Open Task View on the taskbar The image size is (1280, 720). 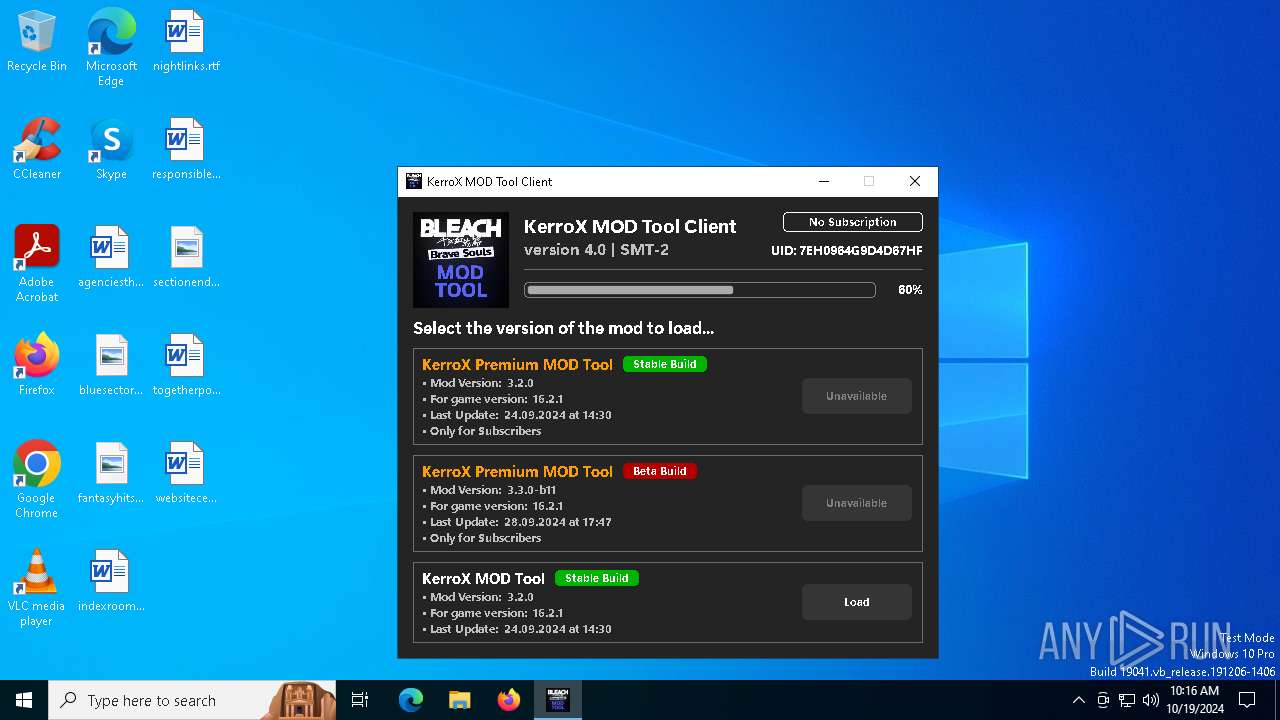point(360,700)
